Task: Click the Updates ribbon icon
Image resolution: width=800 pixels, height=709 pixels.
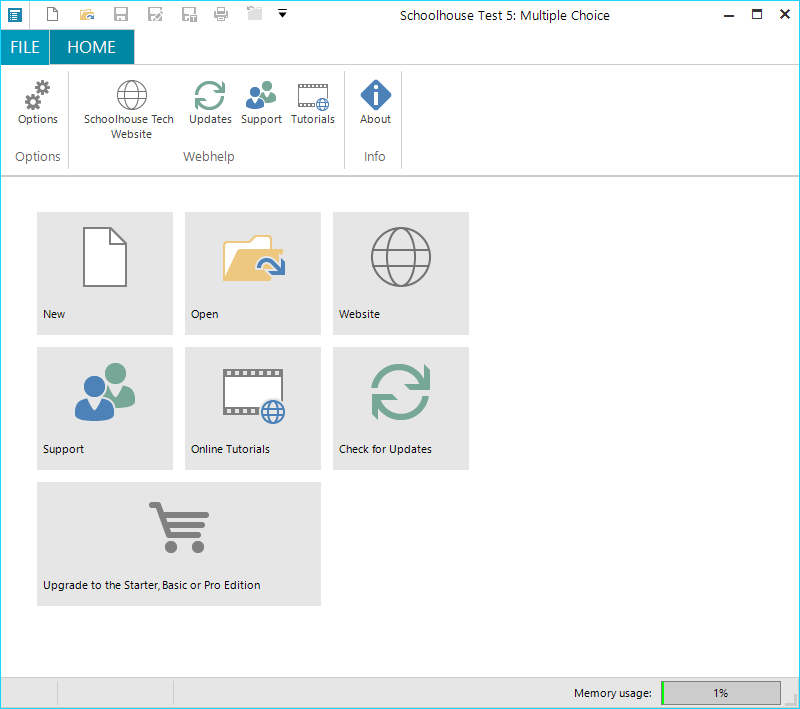Action: pyautogui.click(x=210, y=103)
